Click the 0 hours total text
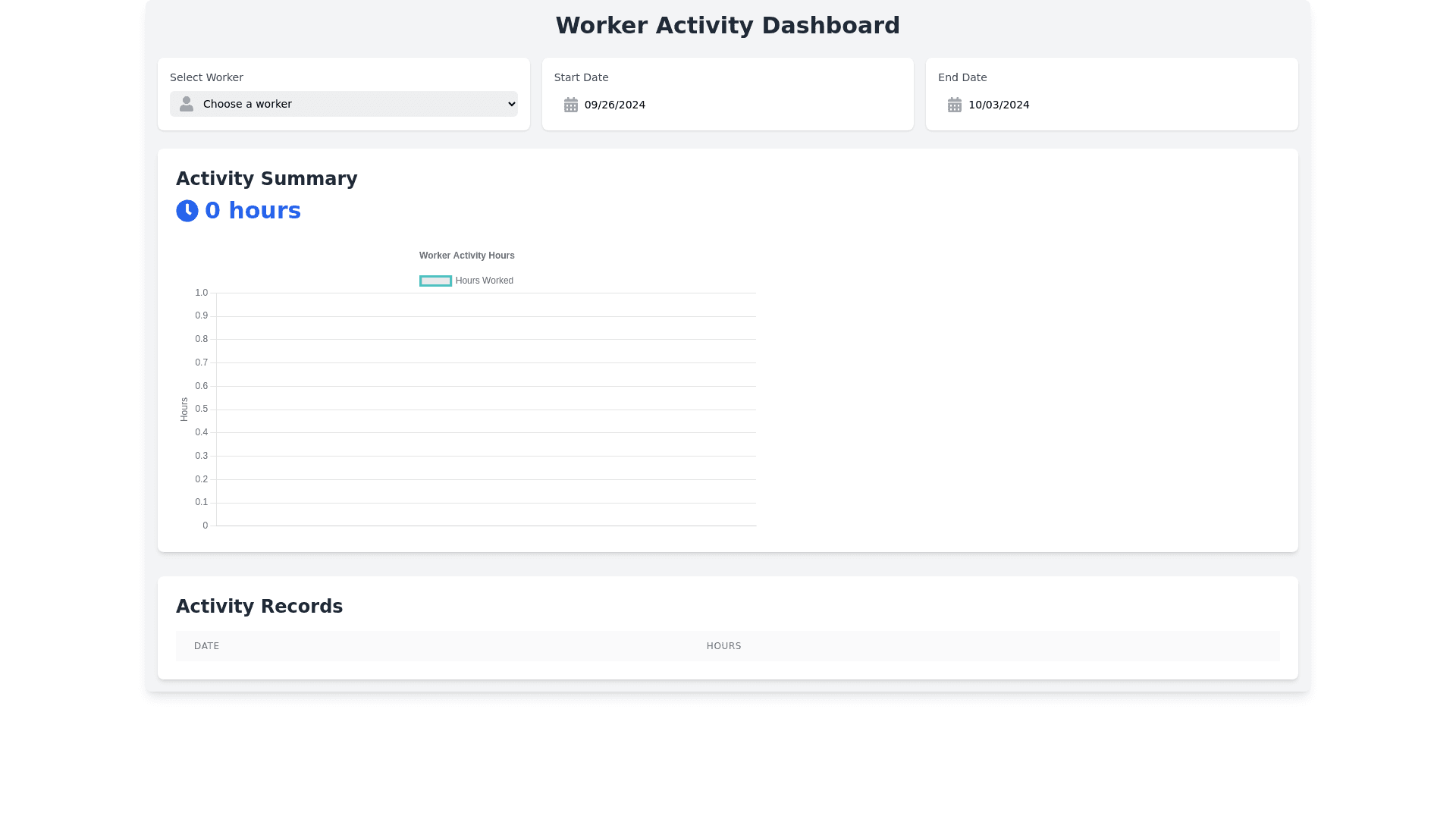This screenshot has width=1456, height=819. point(253,211)
